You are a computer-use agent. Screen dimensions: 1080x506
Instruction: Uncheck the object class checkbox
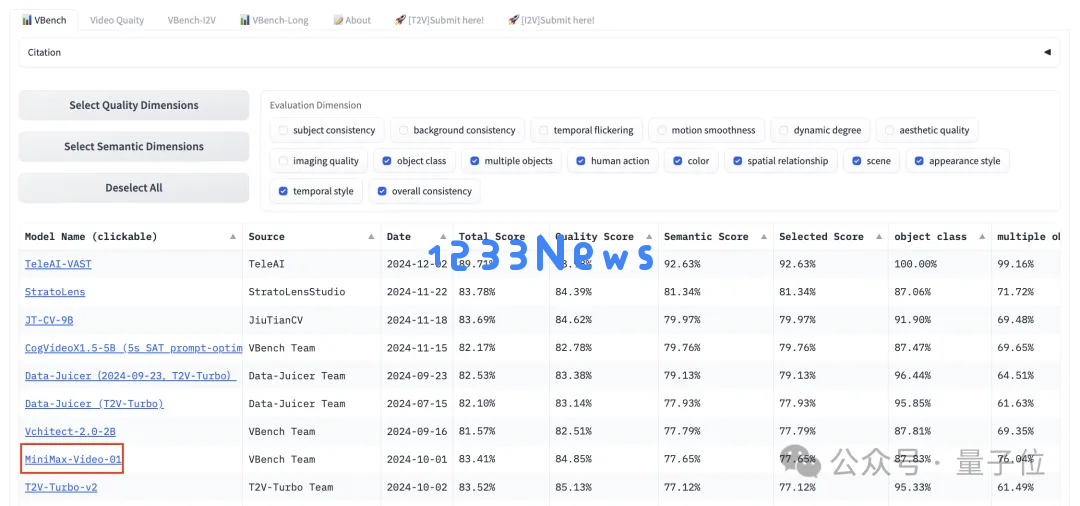click(387, 161)
